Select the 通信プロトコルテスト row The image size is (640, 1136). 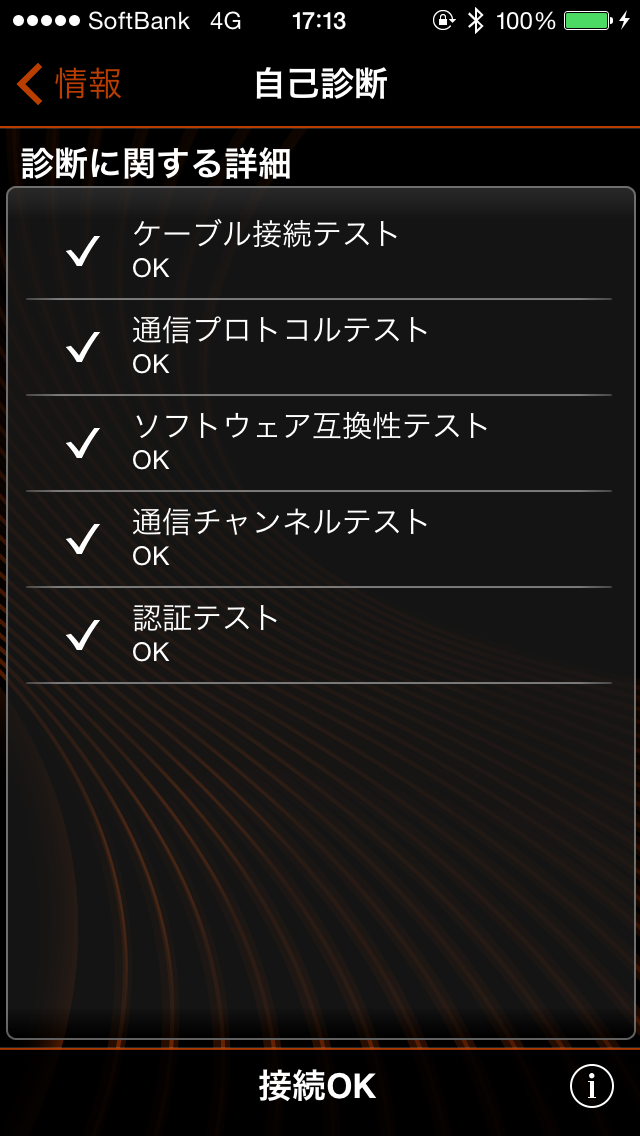[x=318, y=346]
